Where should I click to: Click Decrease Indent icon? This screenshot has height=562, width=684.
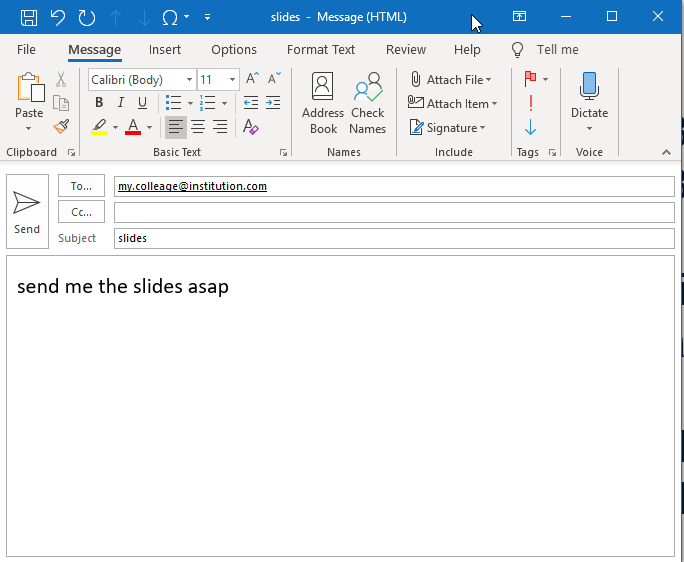(x=251, y=103)
